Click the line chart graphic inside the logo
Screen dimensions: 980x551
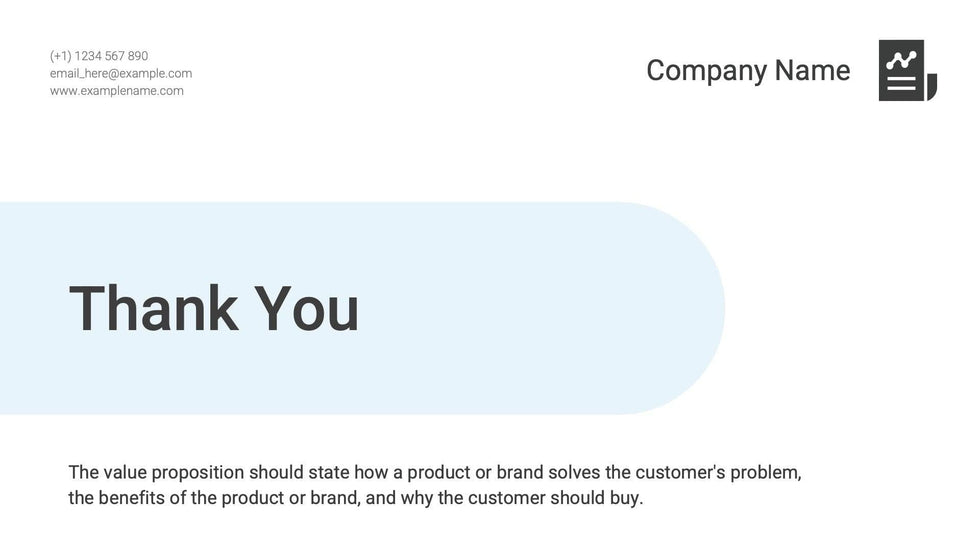[901, 60]
